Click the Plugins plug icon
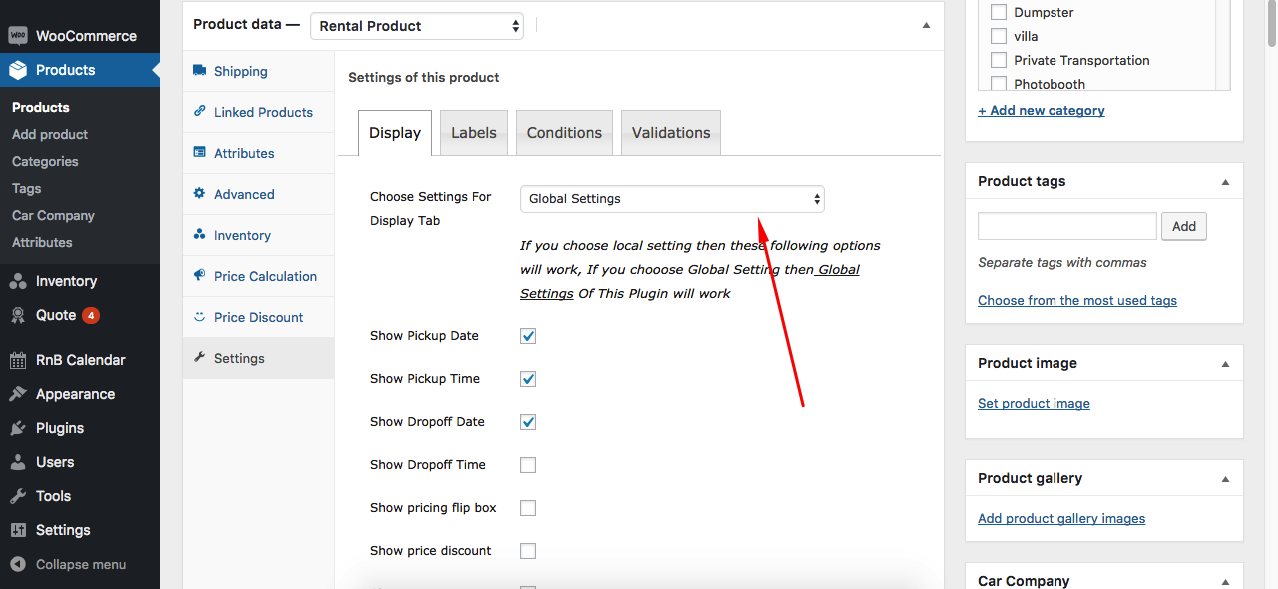Screen dimensions: 1278x589 coord(17,428)
